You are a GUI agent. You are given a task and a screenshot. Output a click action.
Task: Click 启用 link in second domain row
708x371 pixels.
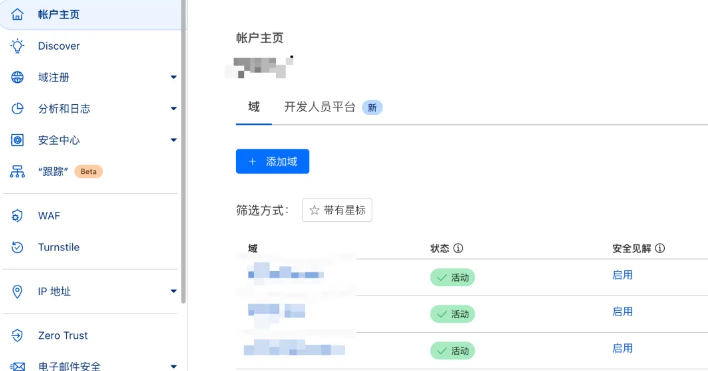tap(622, 311)
